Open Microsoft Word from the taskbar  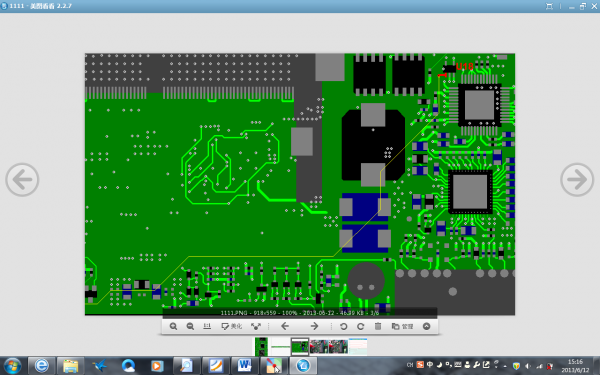point(245,366)
